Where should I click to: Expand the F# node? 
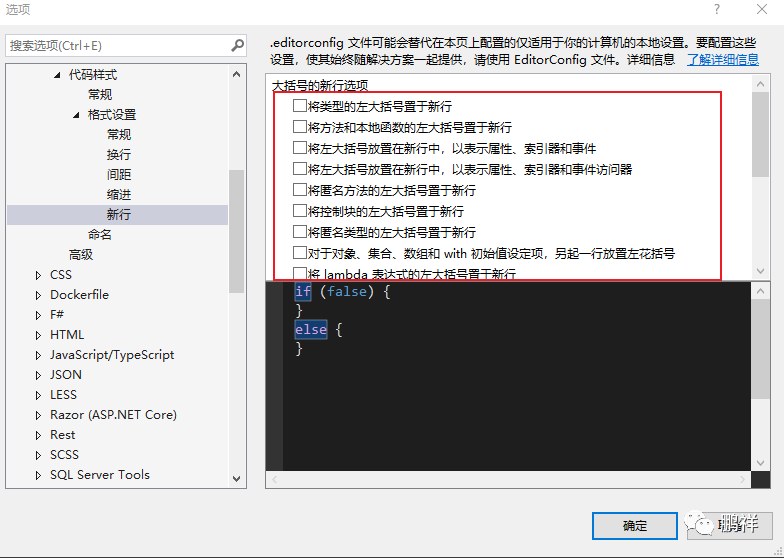tap(38, 315)
